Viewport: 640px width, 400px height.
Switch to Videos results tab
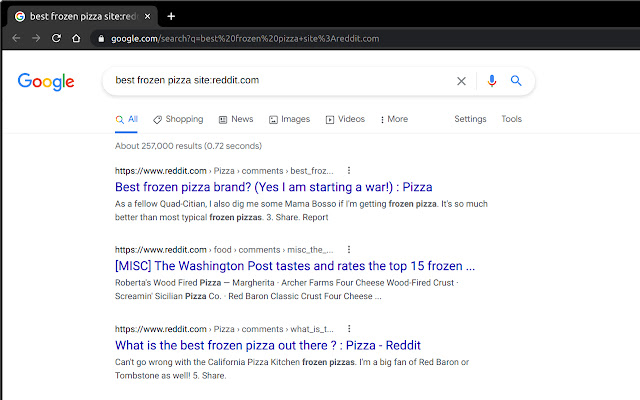pyautogui.click(x=345, y=119)
